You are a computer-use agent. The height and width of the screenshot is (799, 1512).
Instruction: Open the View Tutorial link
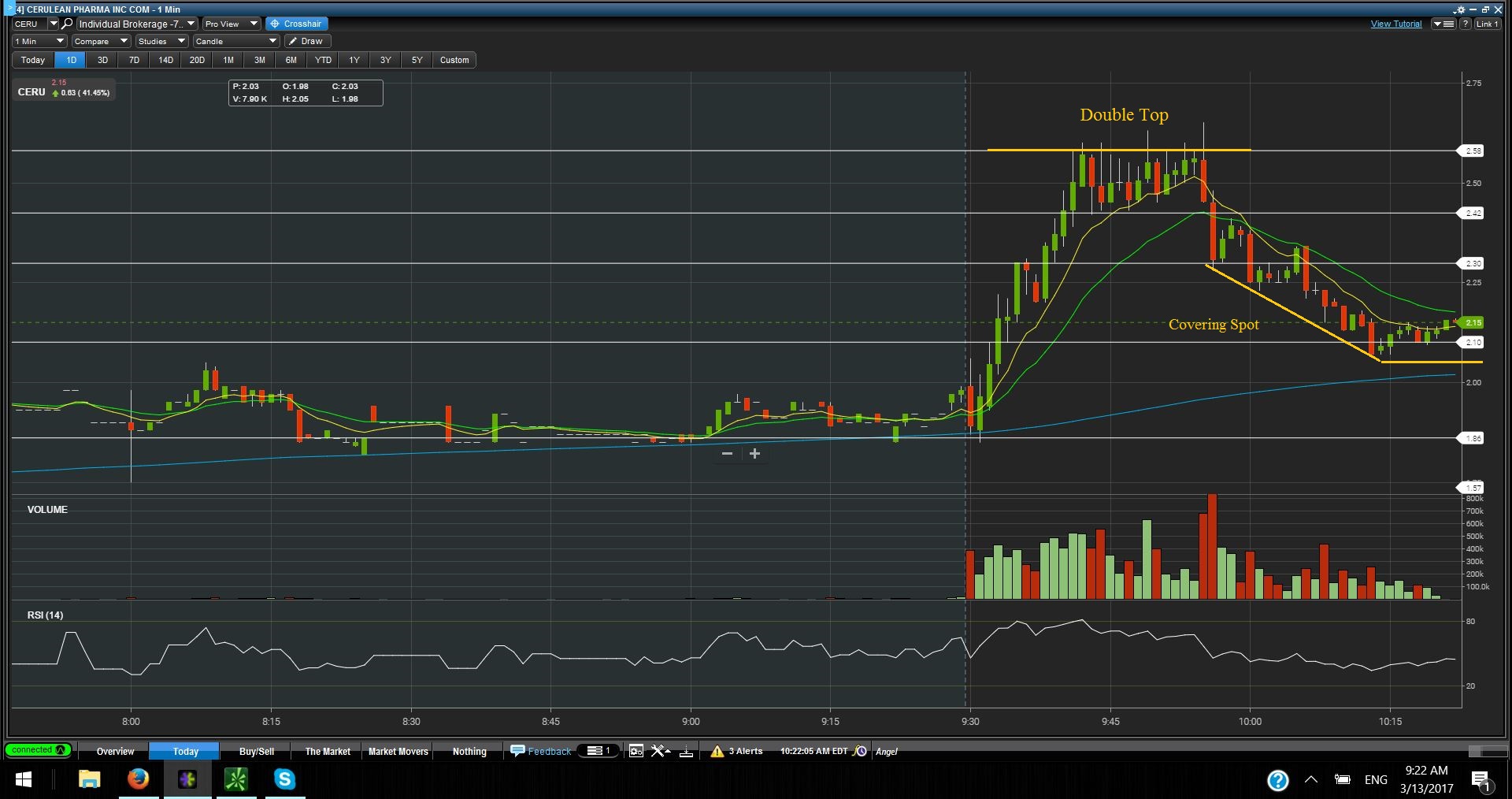(1395, 24)
